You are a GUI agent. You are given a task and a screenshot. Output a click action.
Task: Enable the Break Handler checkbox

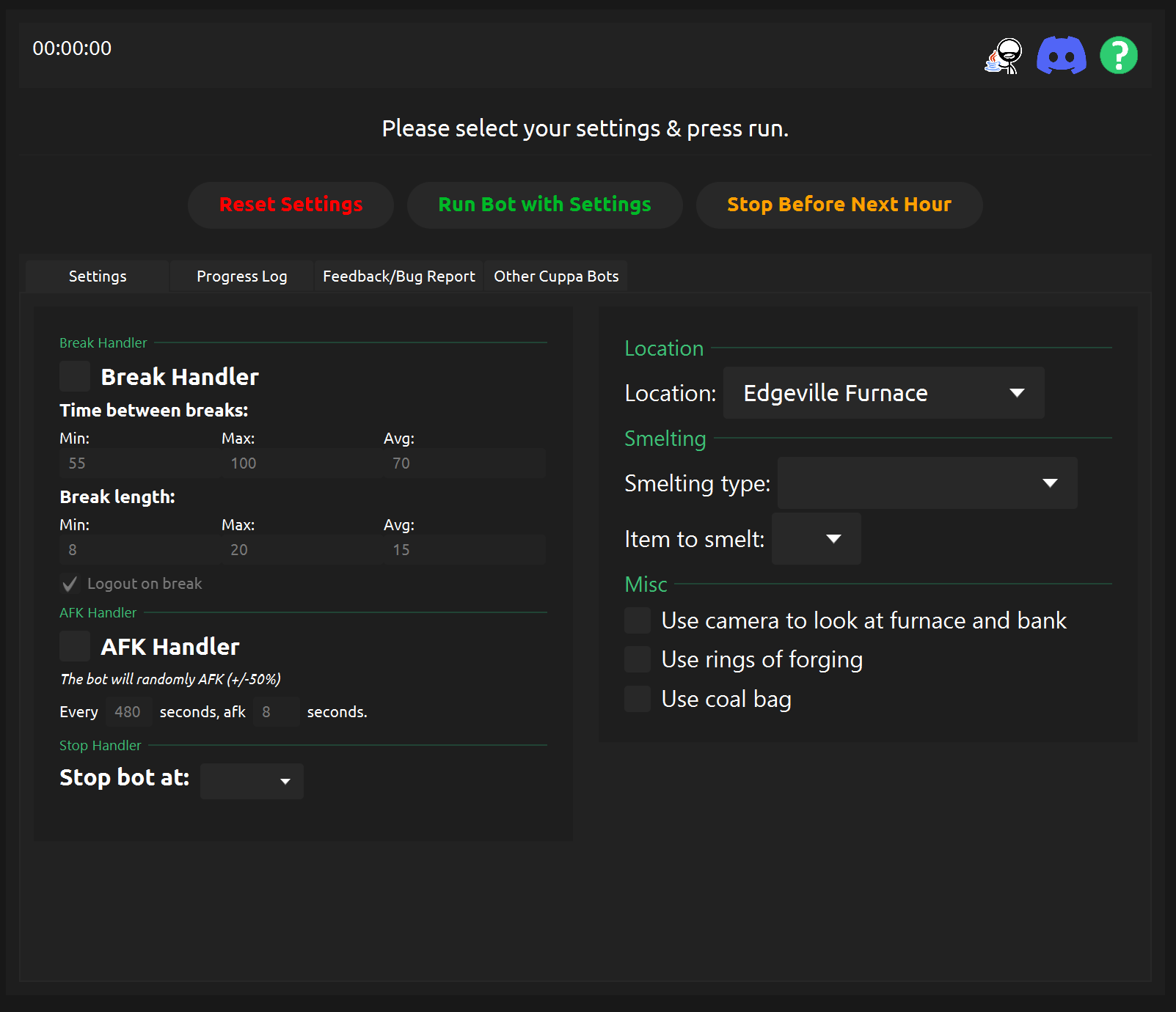pos(75,376)
